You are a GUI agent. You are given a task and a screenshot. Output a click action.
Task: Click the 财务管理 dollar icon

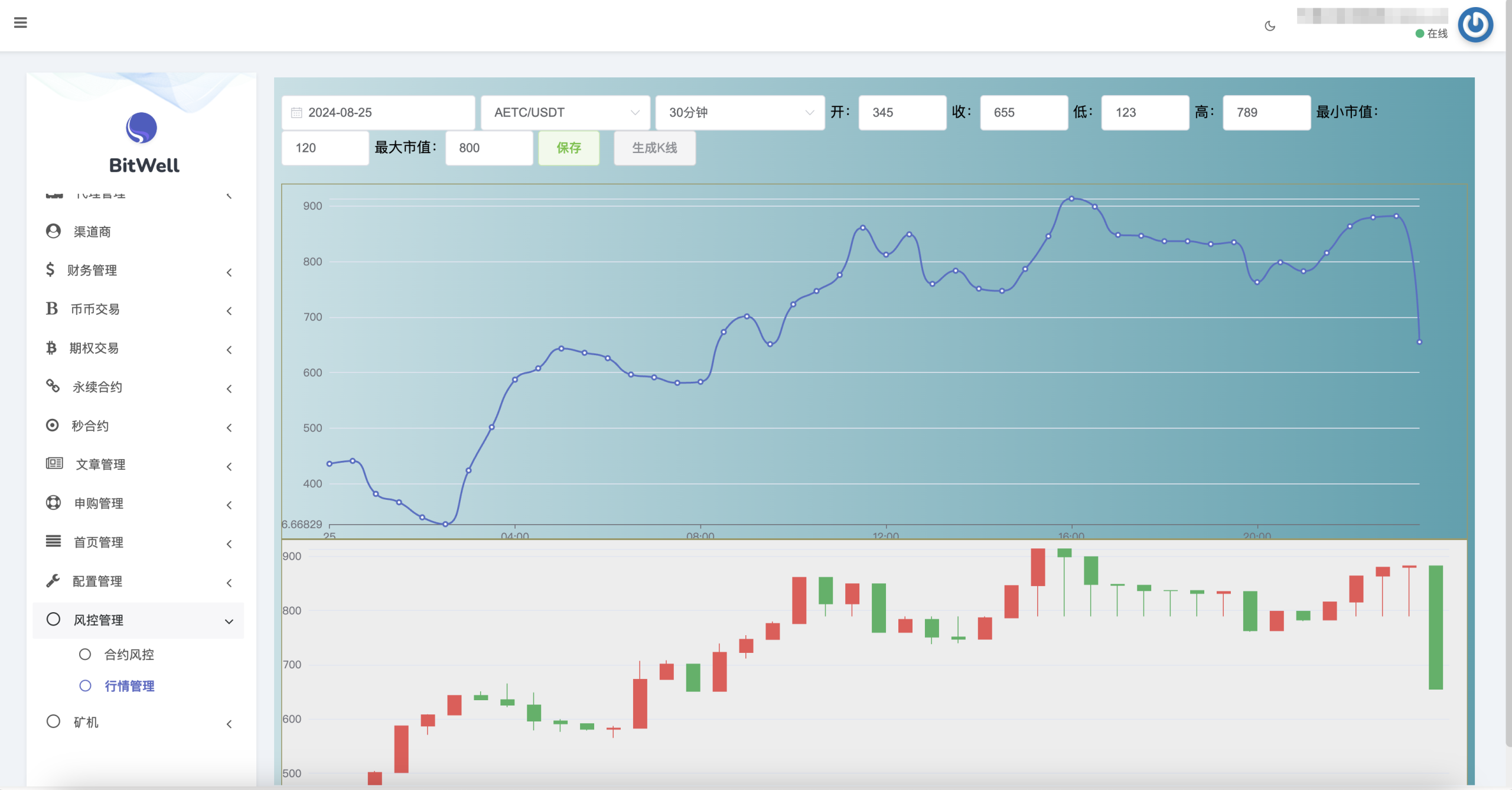pyautogui.click(x=50, y=270)
